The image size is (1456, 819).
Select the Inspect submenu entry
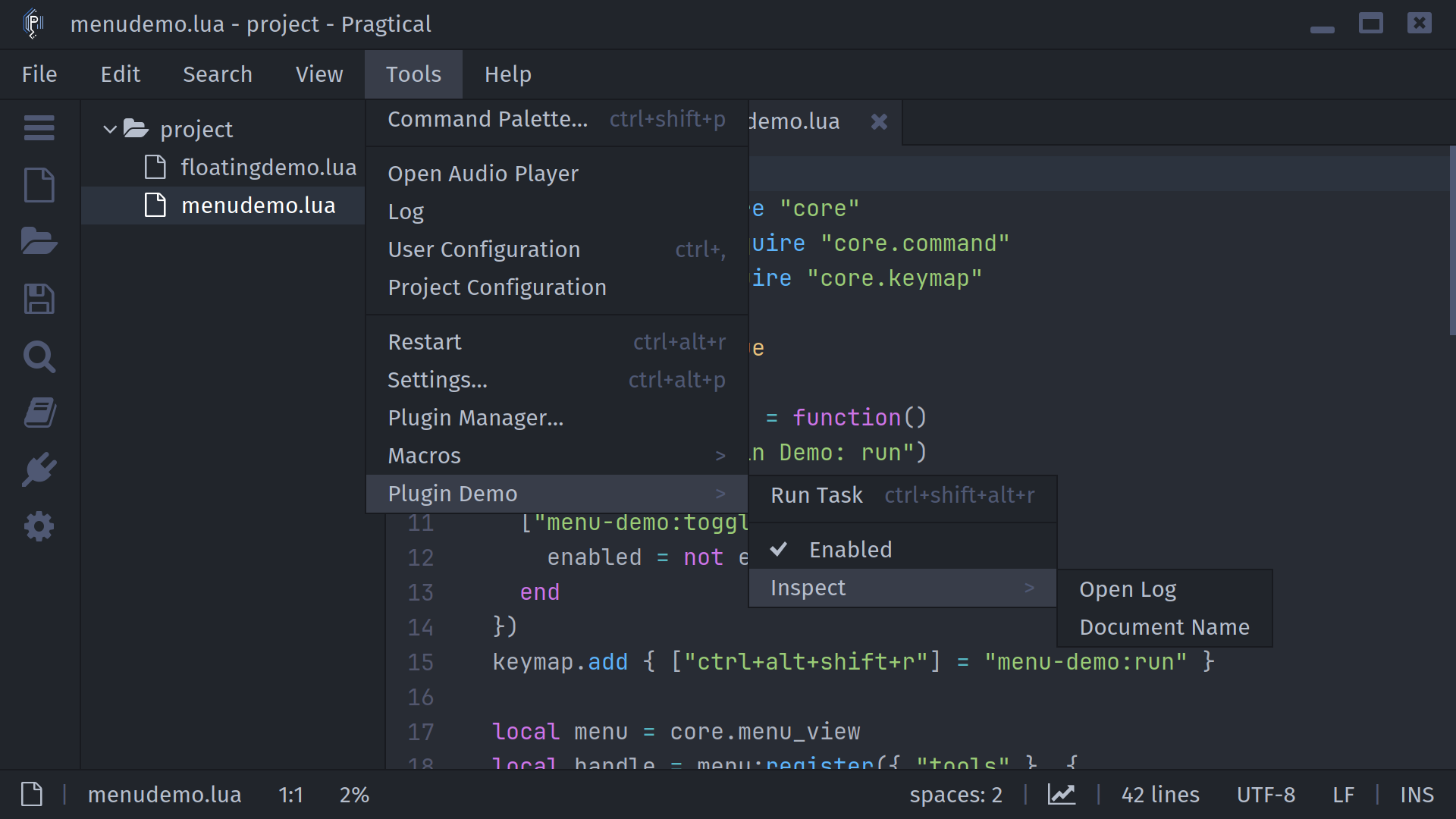902,588
